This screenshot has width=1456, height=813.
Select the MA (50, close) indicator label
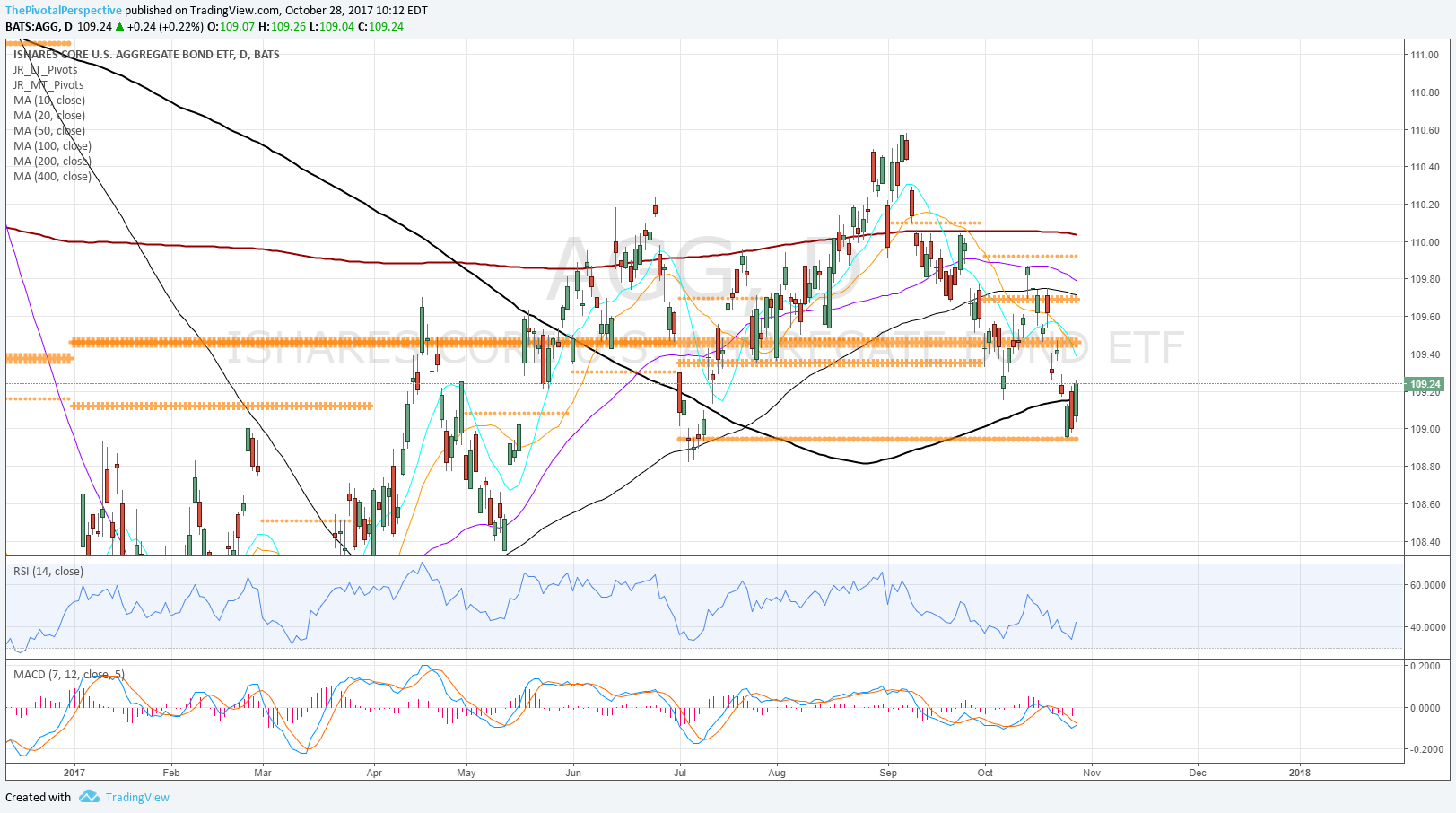[49, 130]
